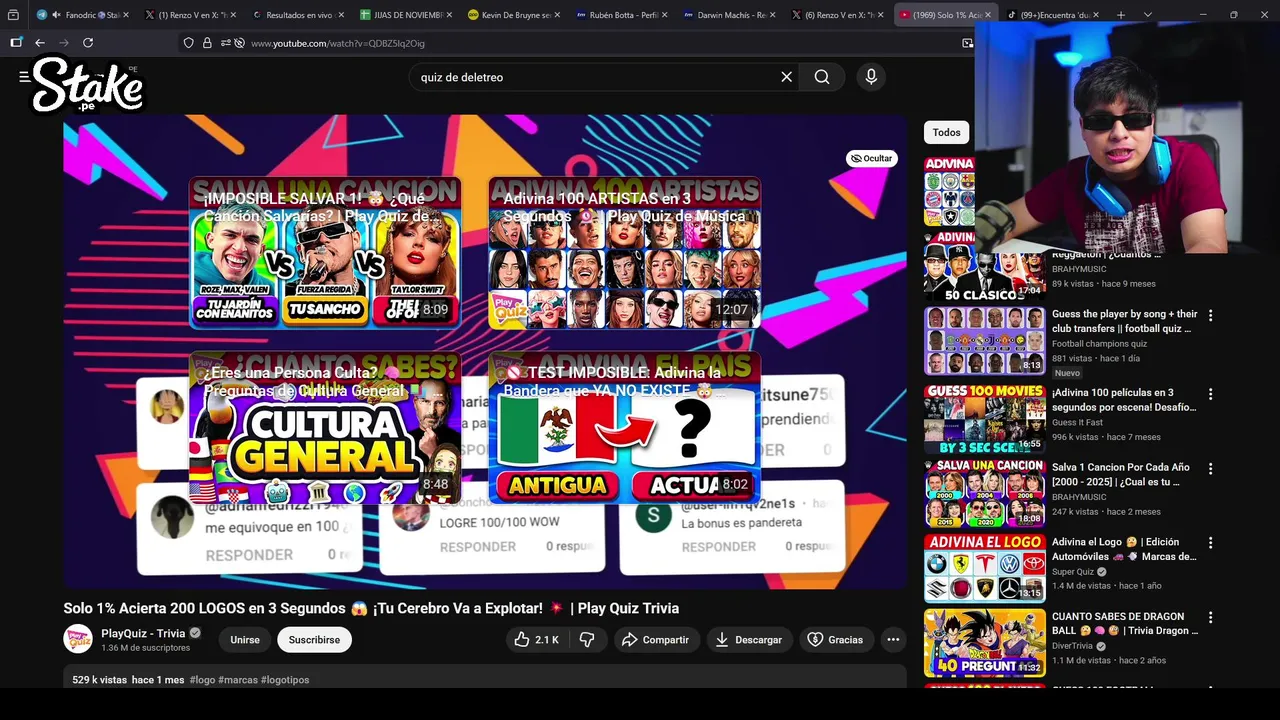Open the GUESS 100 MOVIES sidebar thumbnail
The width and height of the screenshot is (1280, 720).
985,418
